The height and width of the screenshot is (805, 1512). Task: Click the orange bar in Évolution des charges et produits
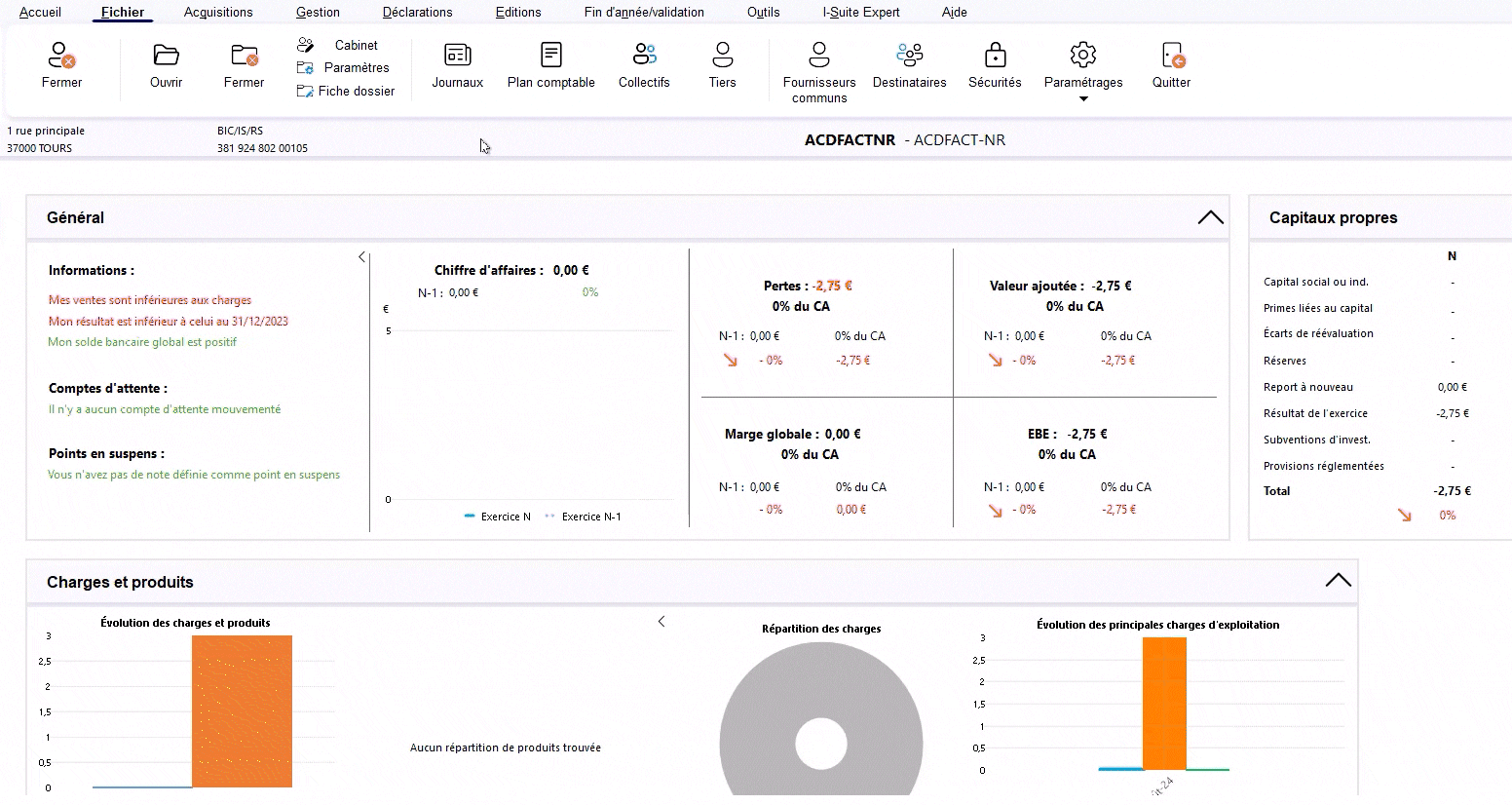coord(242,711)
